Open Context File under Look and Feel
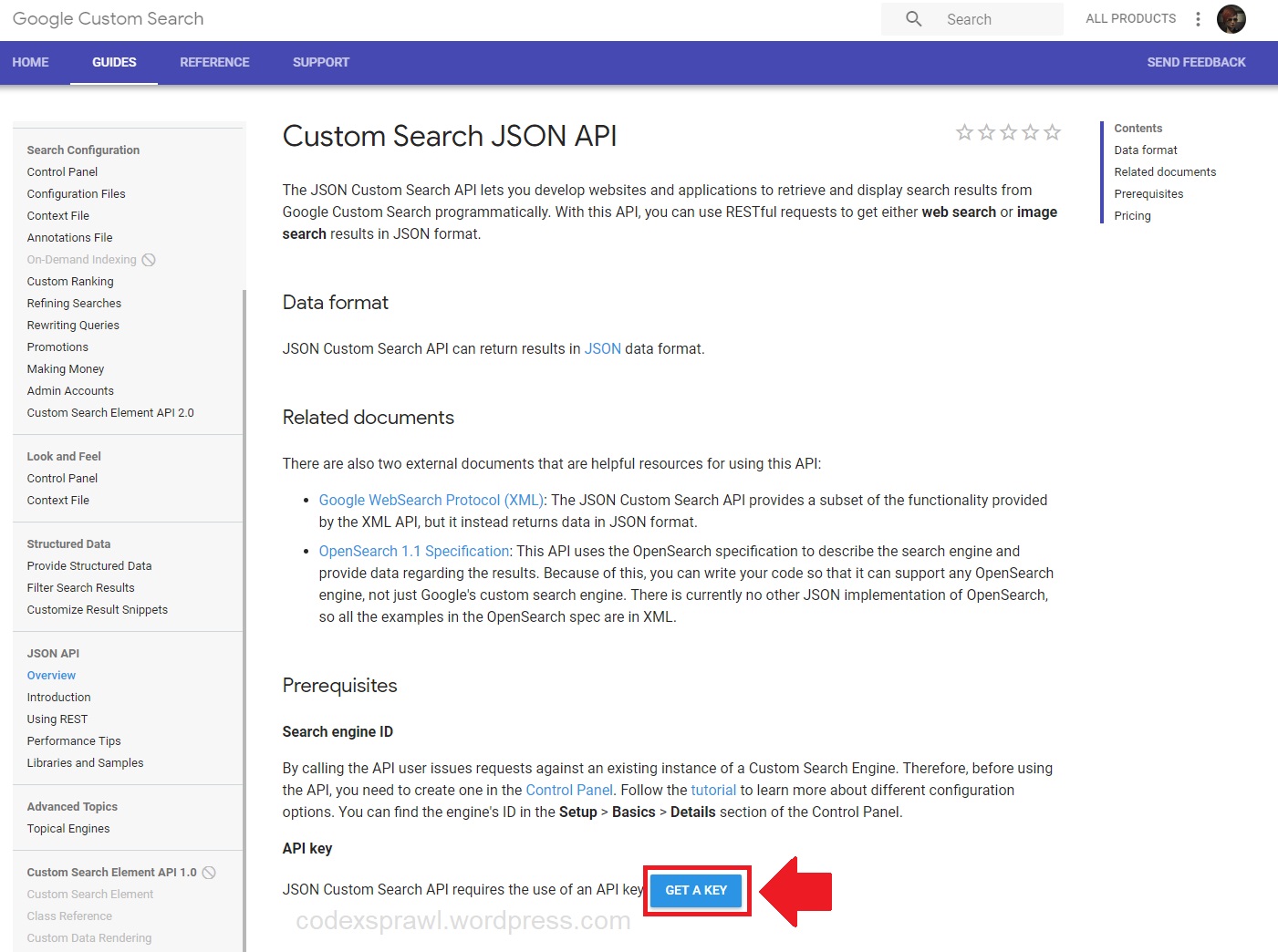This screenshot has width=1278, height=952. pyautogui.click(x=58, y=501)
